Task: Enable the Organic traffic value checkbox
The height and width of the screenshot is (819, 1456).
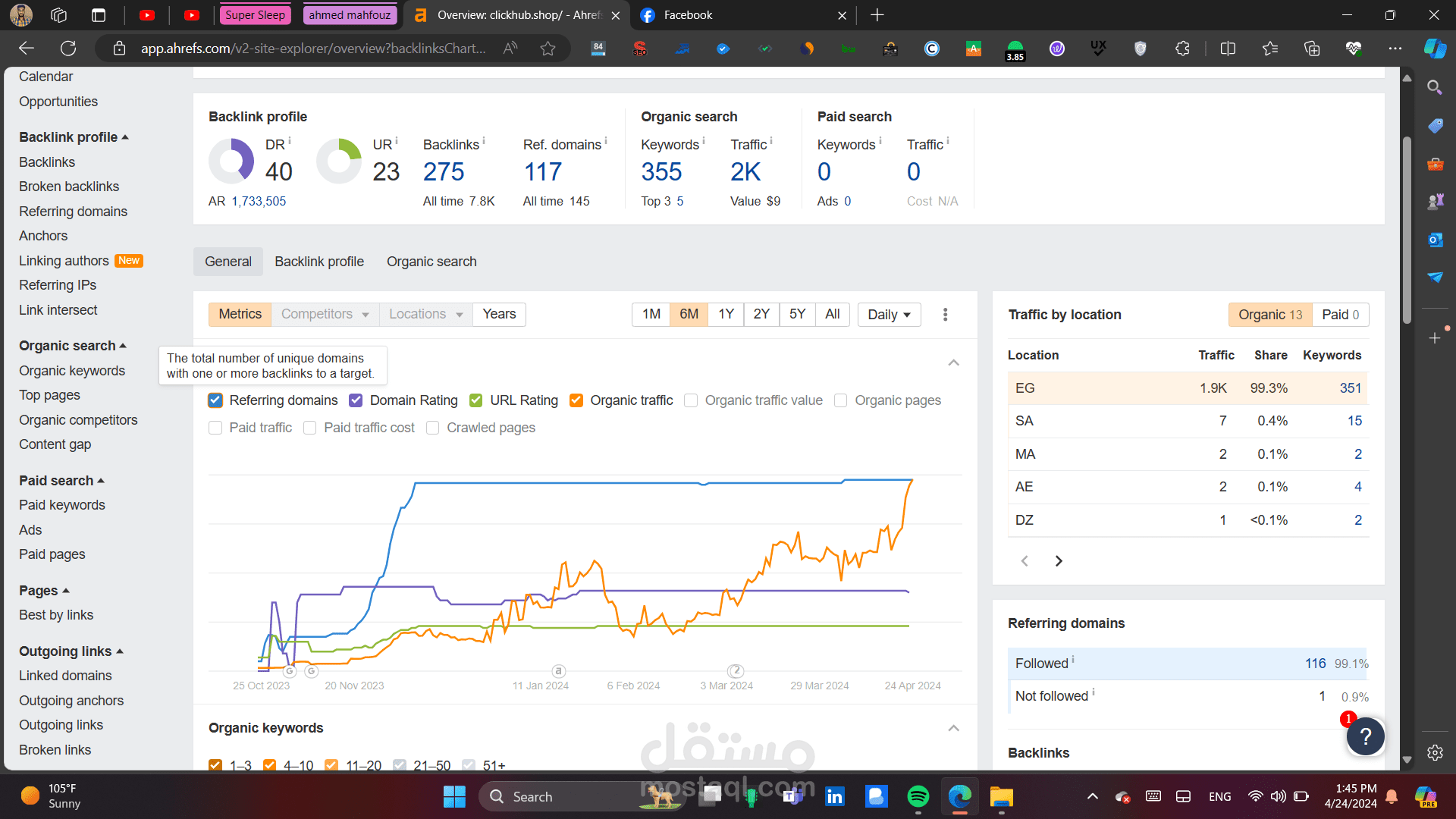Action: click(x=691, y=400)
